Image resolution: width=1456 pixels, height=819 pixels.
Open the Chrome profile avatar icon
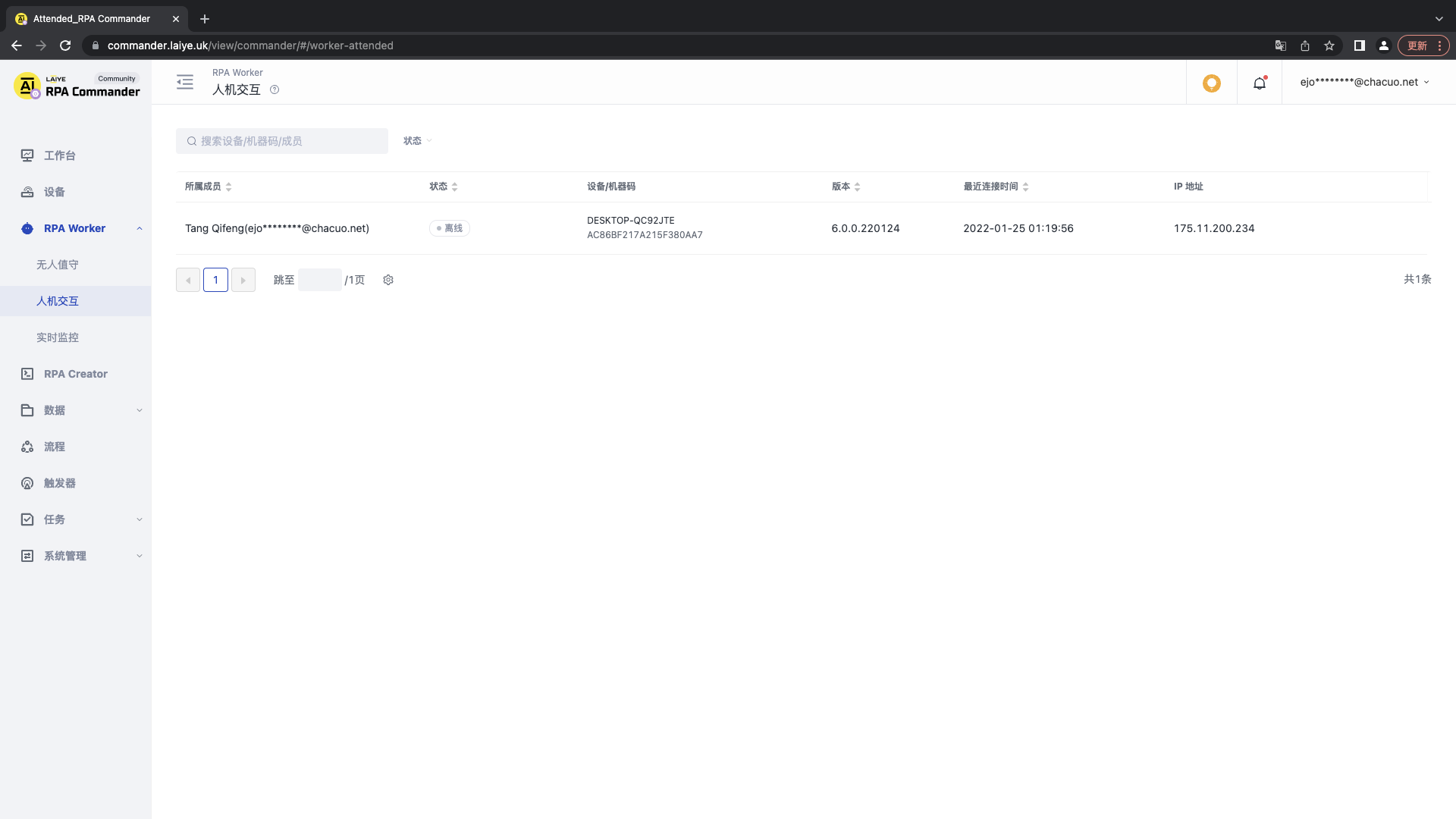(1384, 45)
